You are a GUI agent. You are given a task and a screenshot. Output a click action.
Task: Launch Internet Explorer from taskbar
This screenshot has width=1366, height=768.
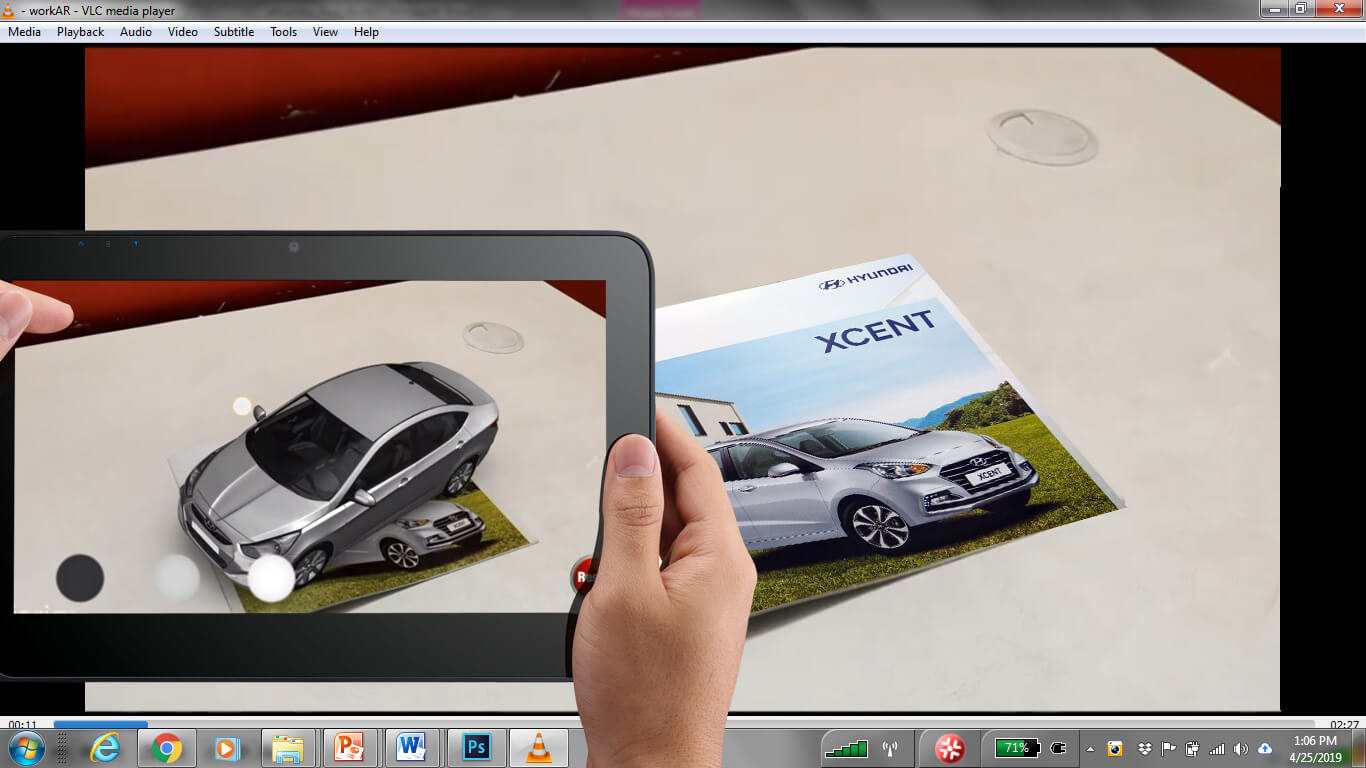click(104, 748)
